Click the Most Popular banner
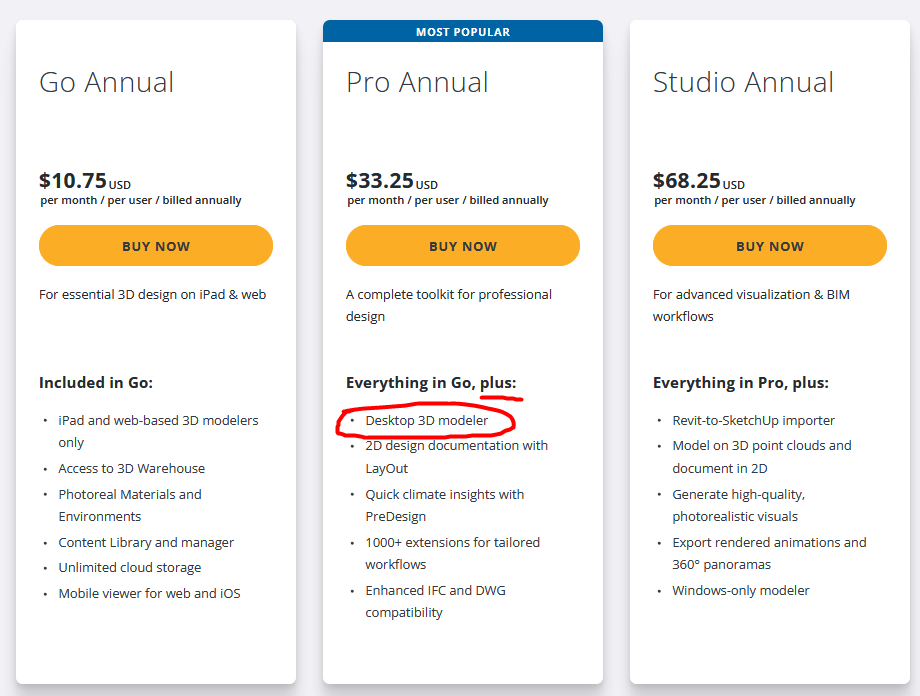 click(x=463, y=32)
